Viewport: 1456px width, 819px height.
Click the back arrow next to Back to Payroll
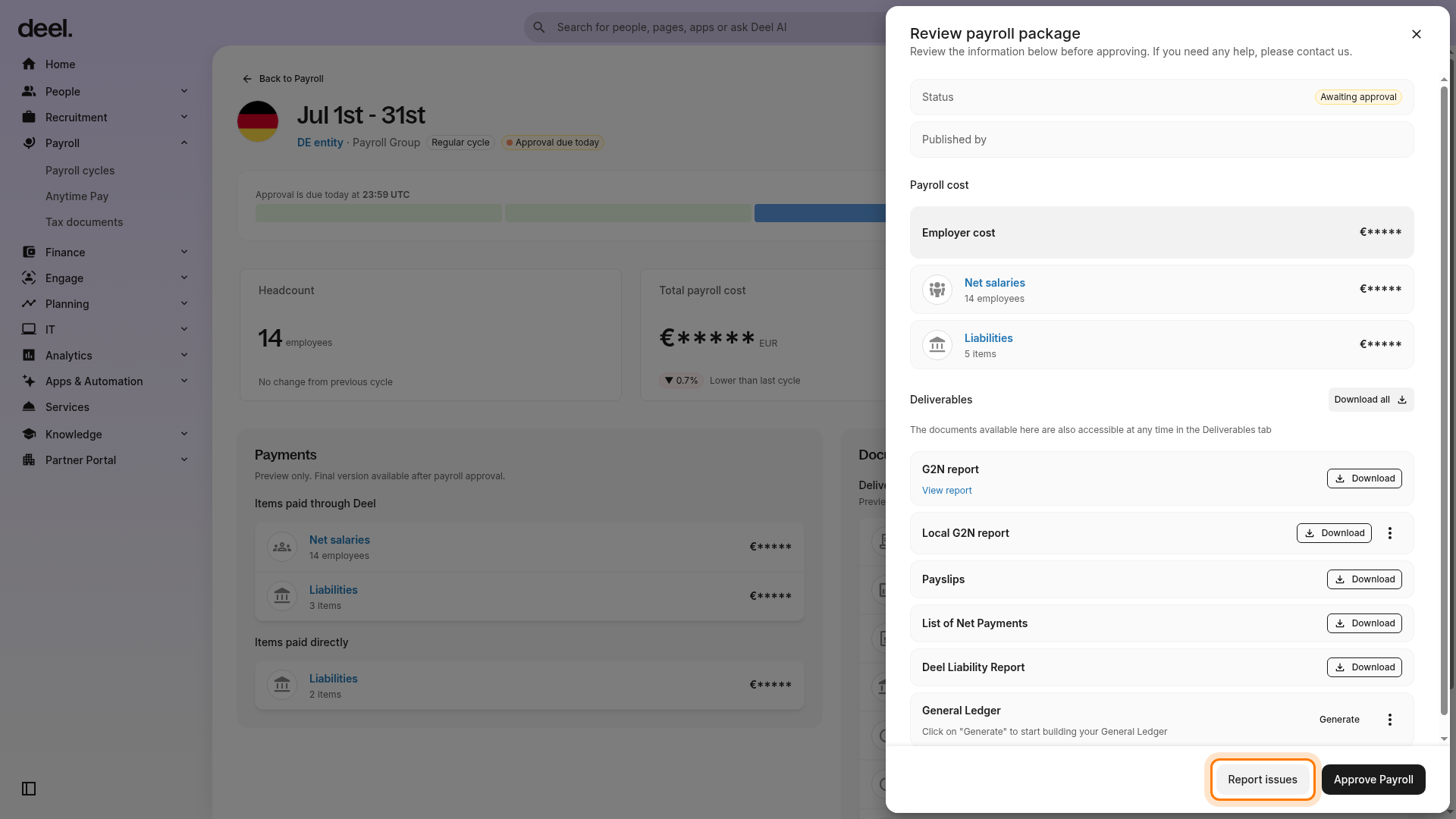point(247,79)
